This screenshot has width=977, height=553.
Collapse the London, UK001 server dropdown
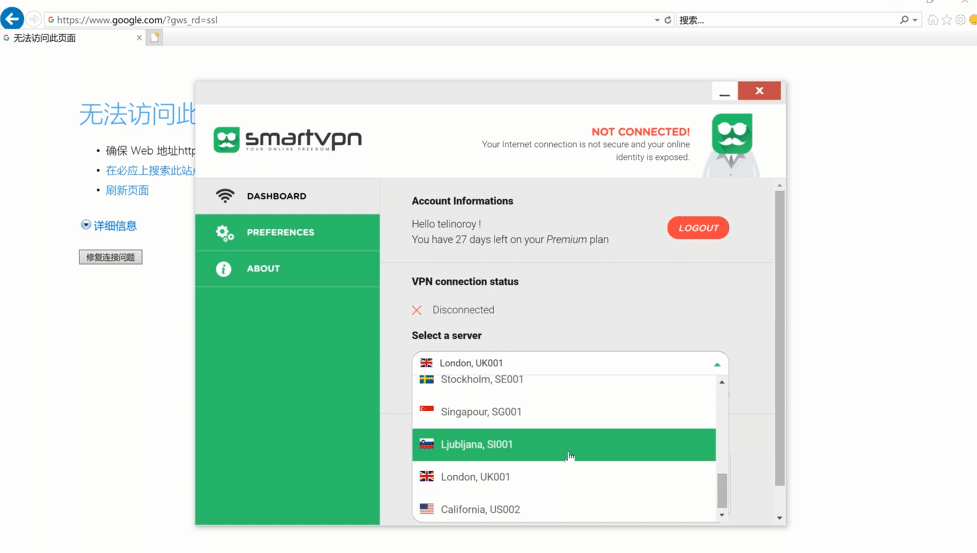tap(716, 364)
